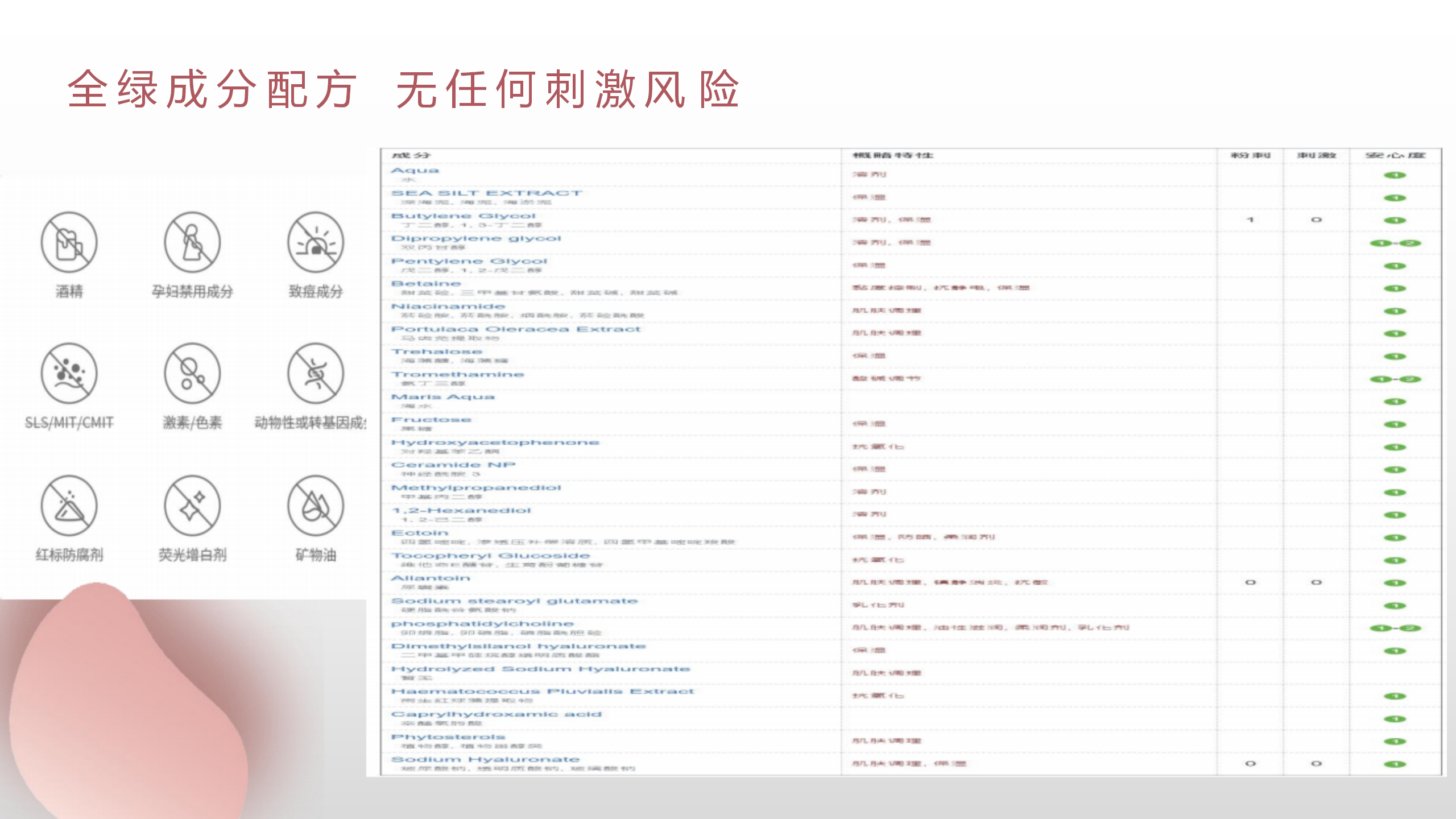Click the 成分 column header

click(411, 155)
